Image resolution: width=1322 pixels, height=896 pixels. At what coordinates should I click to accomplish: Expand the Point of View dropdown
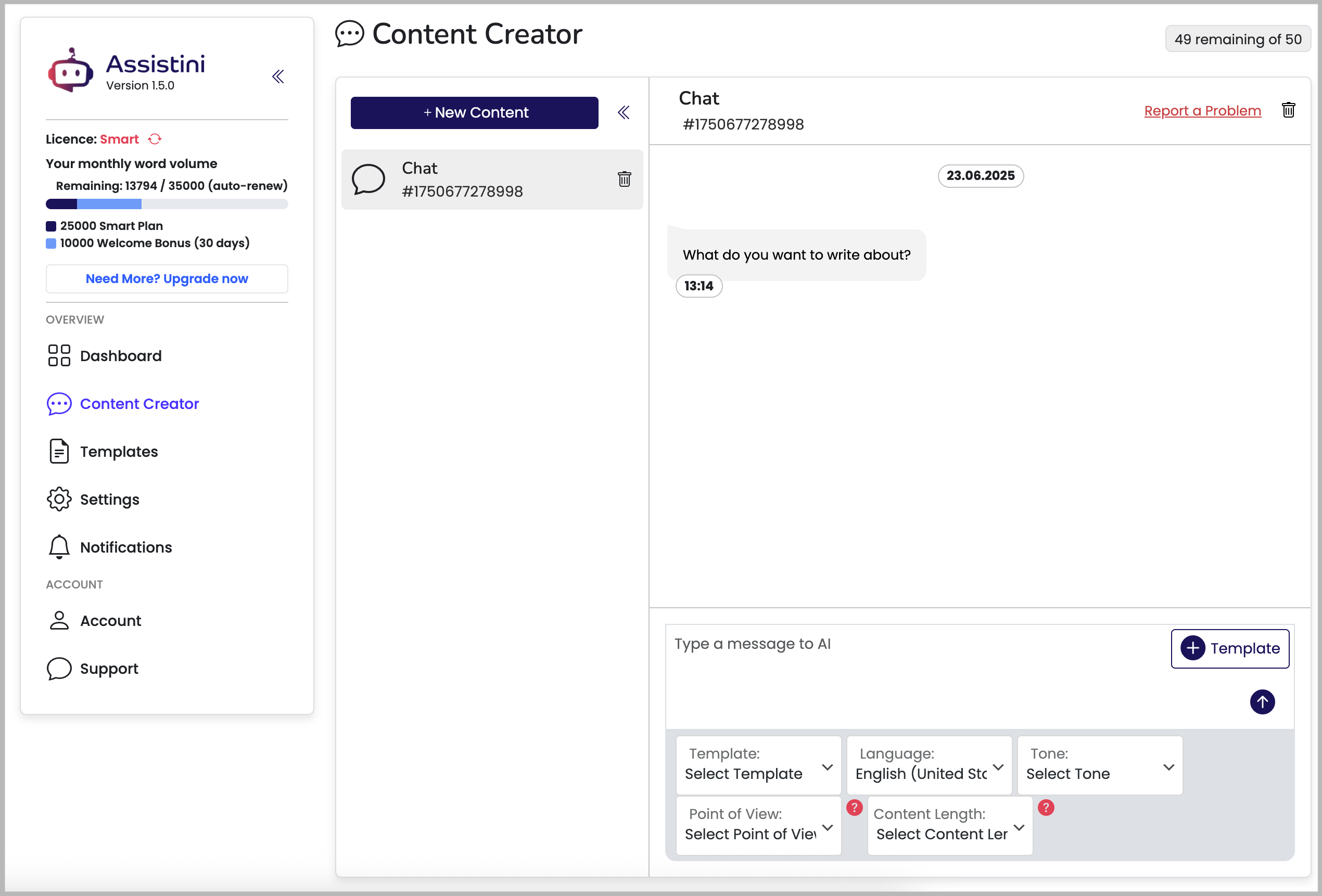[x=758, y=826]
